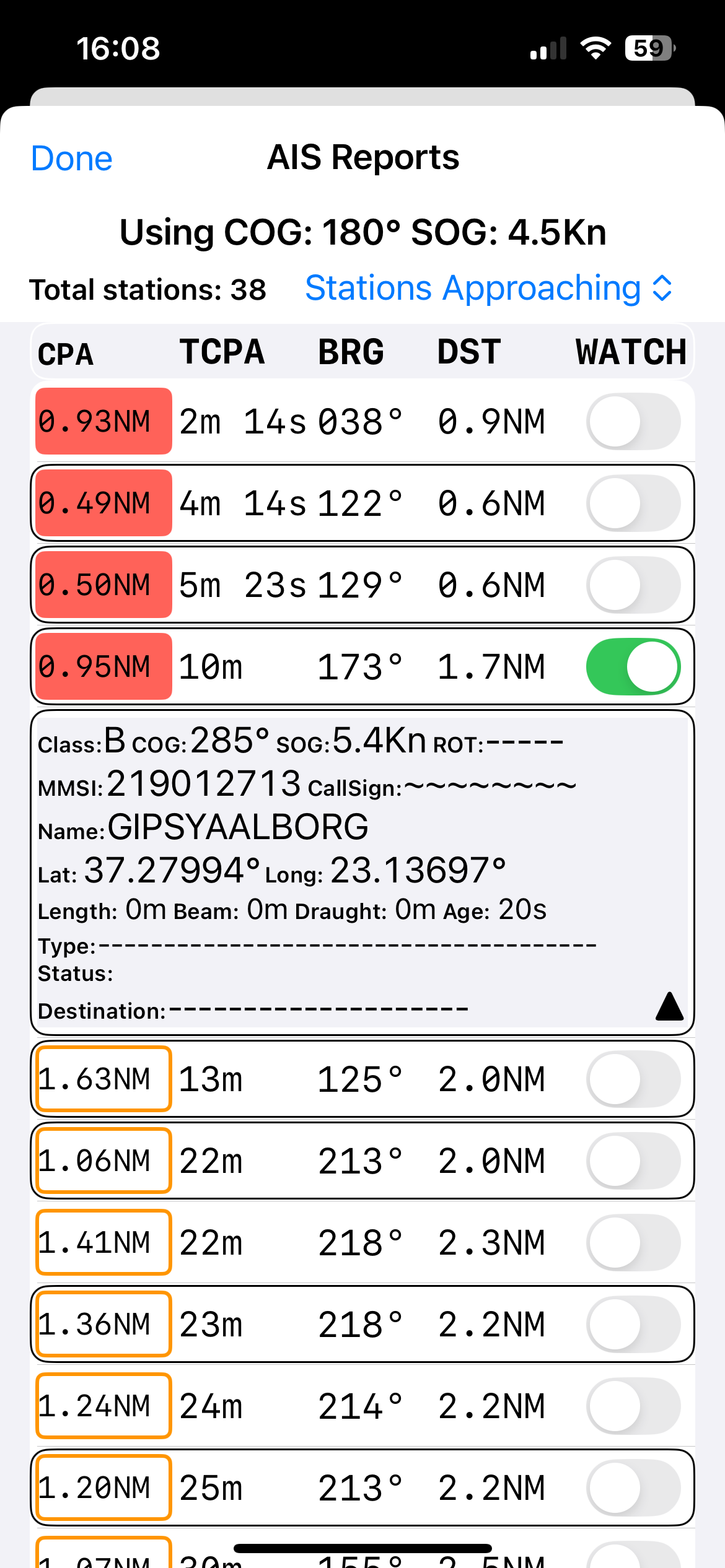The width and height of the screenshot is (725, 1568).
Task: Disable watch on the 0.95NM station
Action: click(633, 667)
